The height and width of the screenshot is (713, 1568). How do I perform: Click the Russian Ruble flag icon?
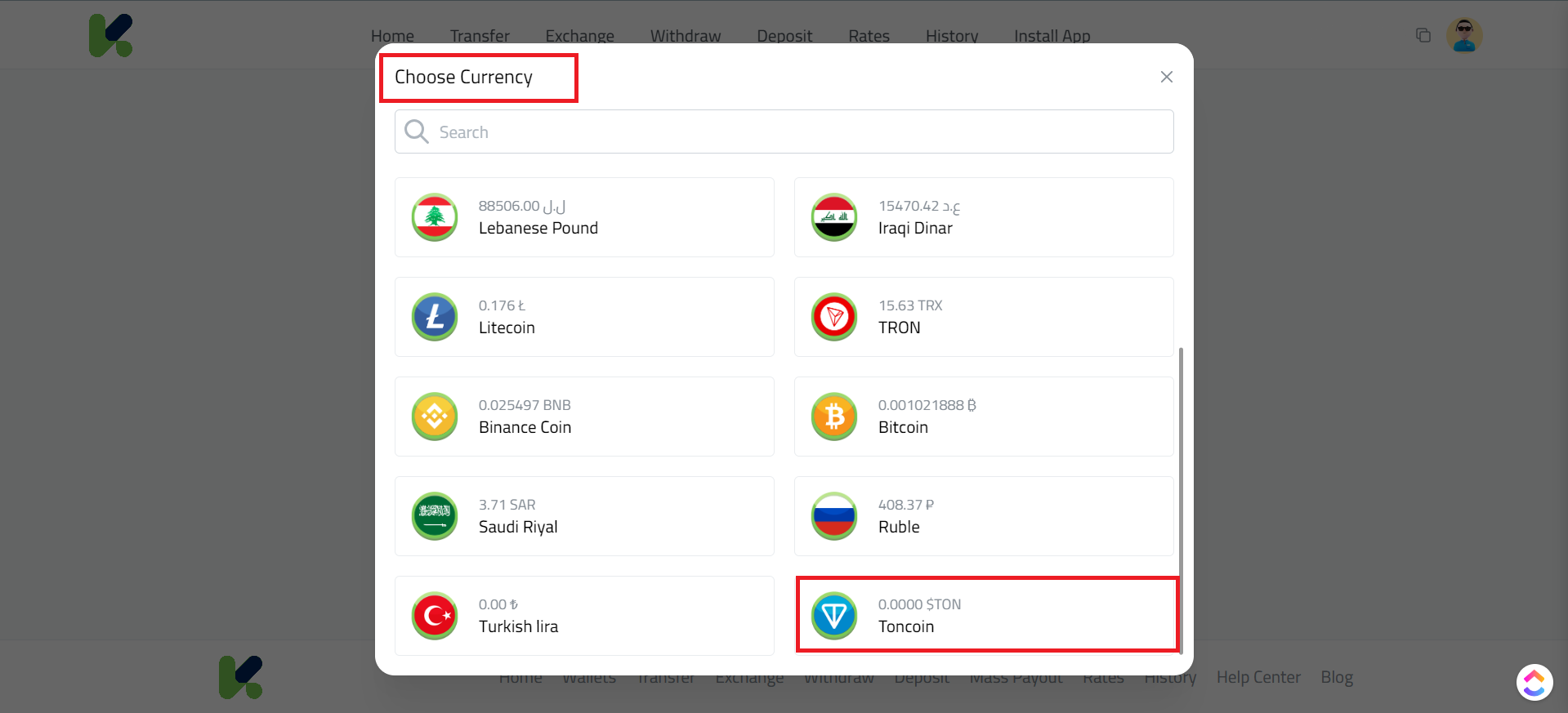pos(834,516)
